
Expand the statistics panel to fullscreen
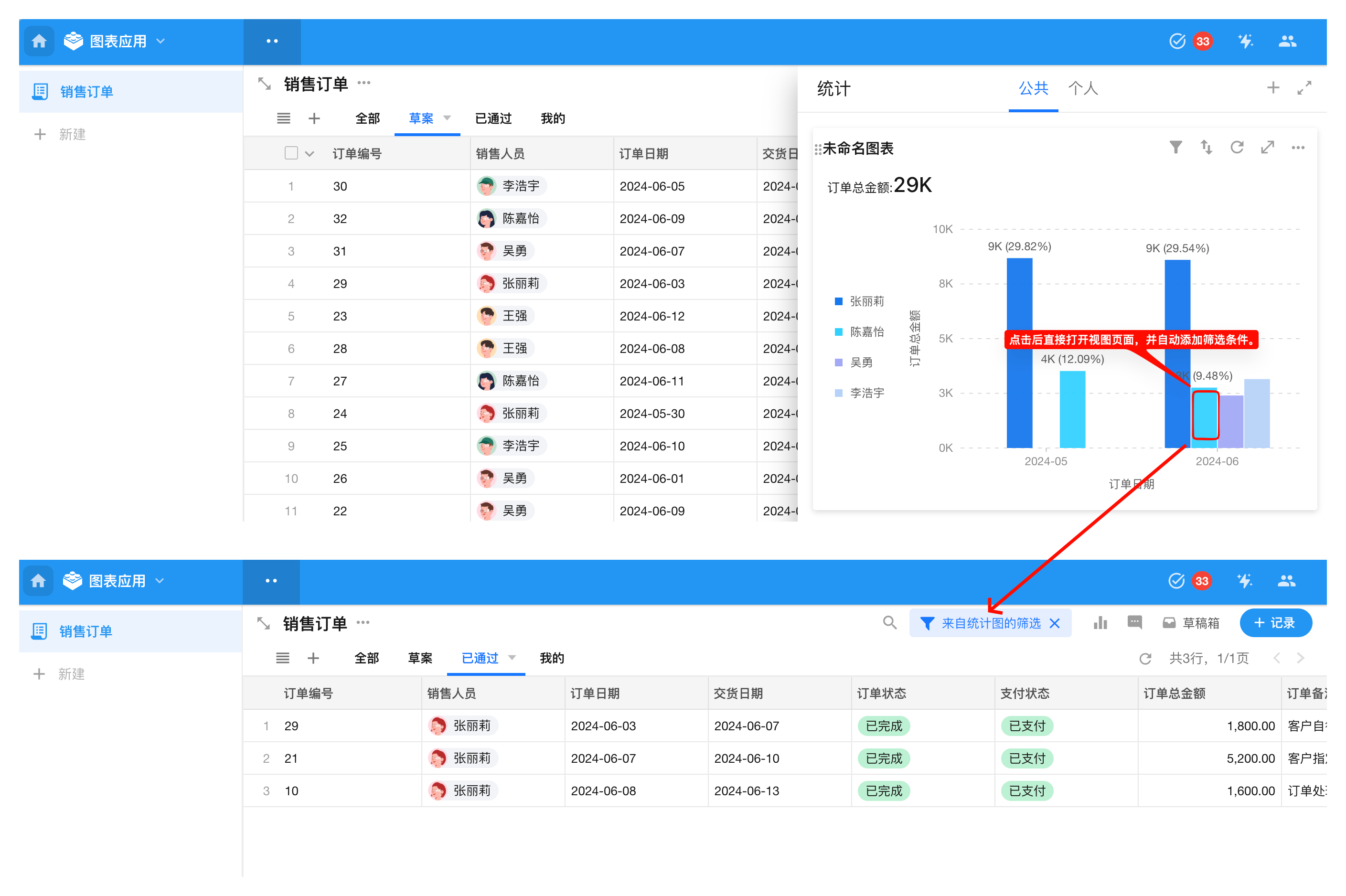tap(1303, 88)
